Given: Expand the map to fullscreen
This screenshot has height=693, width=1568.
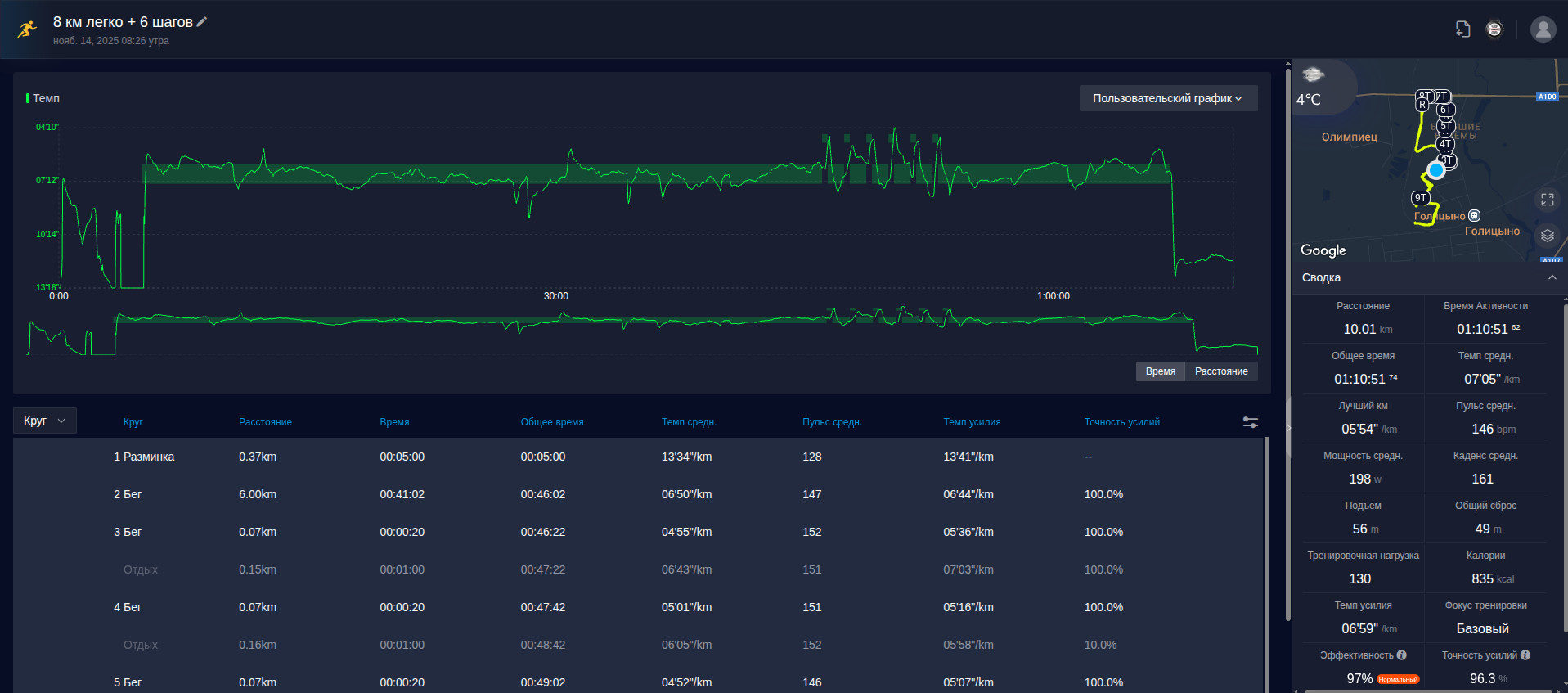Looking at the screenshot, I should pos(1547,200).
